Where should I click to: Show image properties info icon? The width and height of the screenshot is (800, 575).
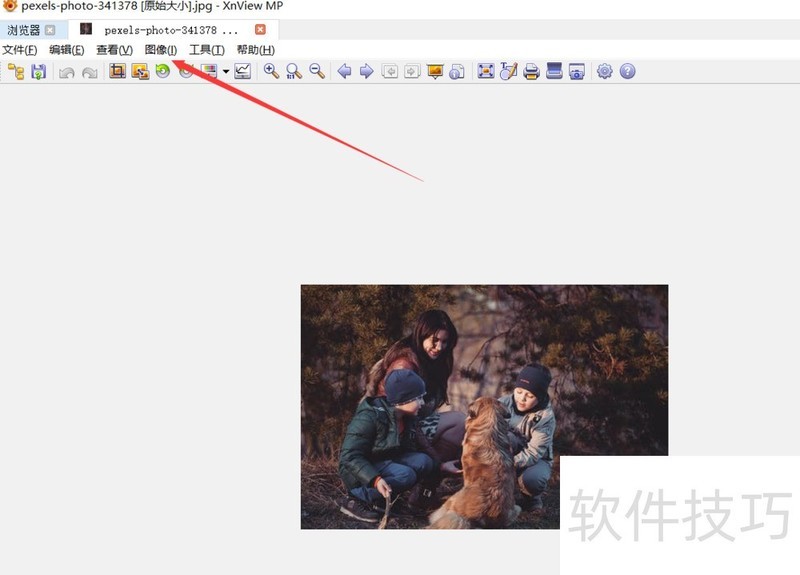457,71
